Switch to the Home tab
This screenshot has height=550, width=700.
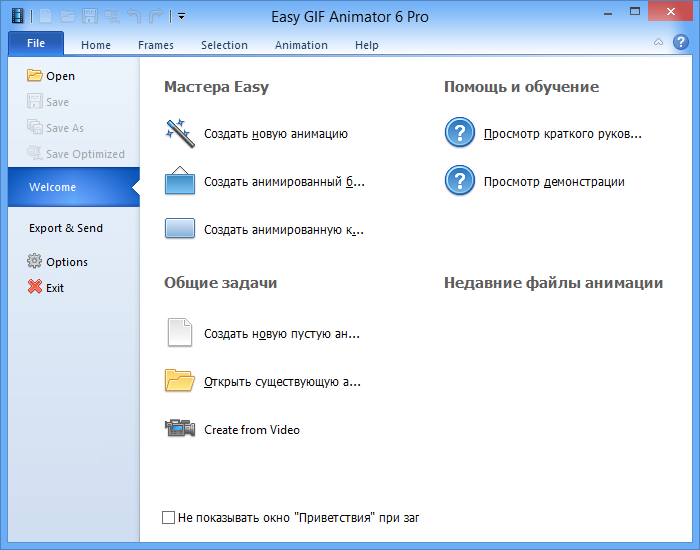click(x=96, y=45)
